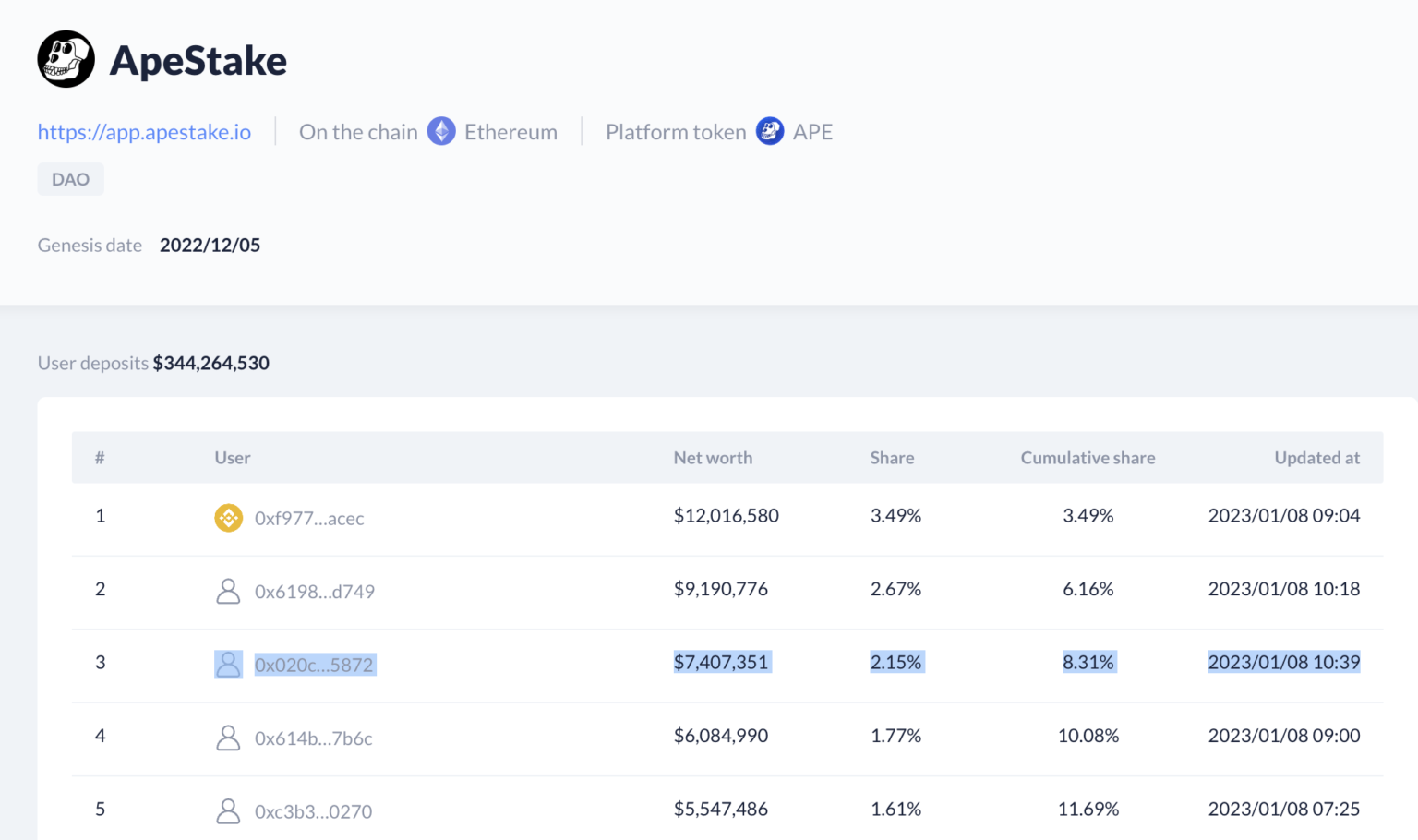The height and width of the screenshot is (840, 1418).
Task: Sort by the Net worth column header
Action: pos(713,458)
